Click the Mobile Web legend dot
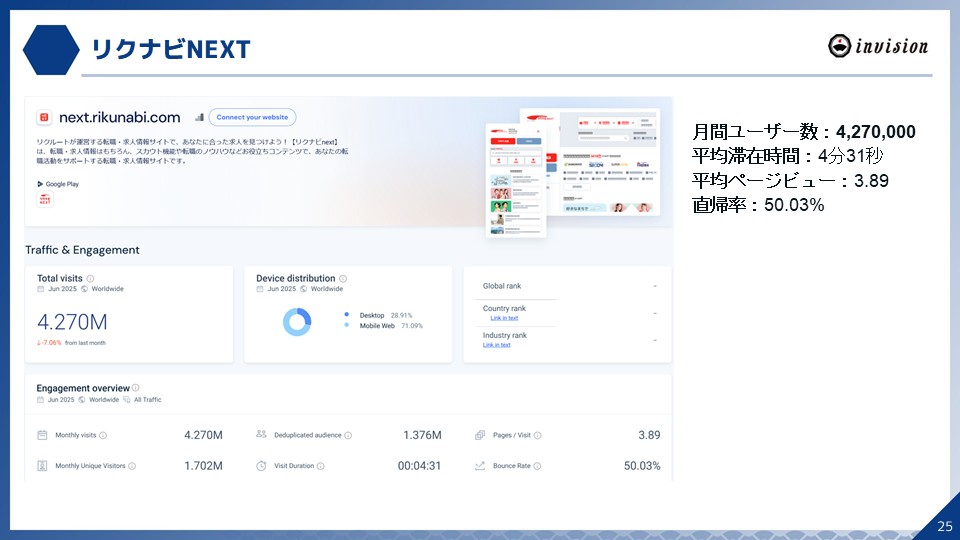This screenshot has height=540, width=960. (x=347, y=325)
